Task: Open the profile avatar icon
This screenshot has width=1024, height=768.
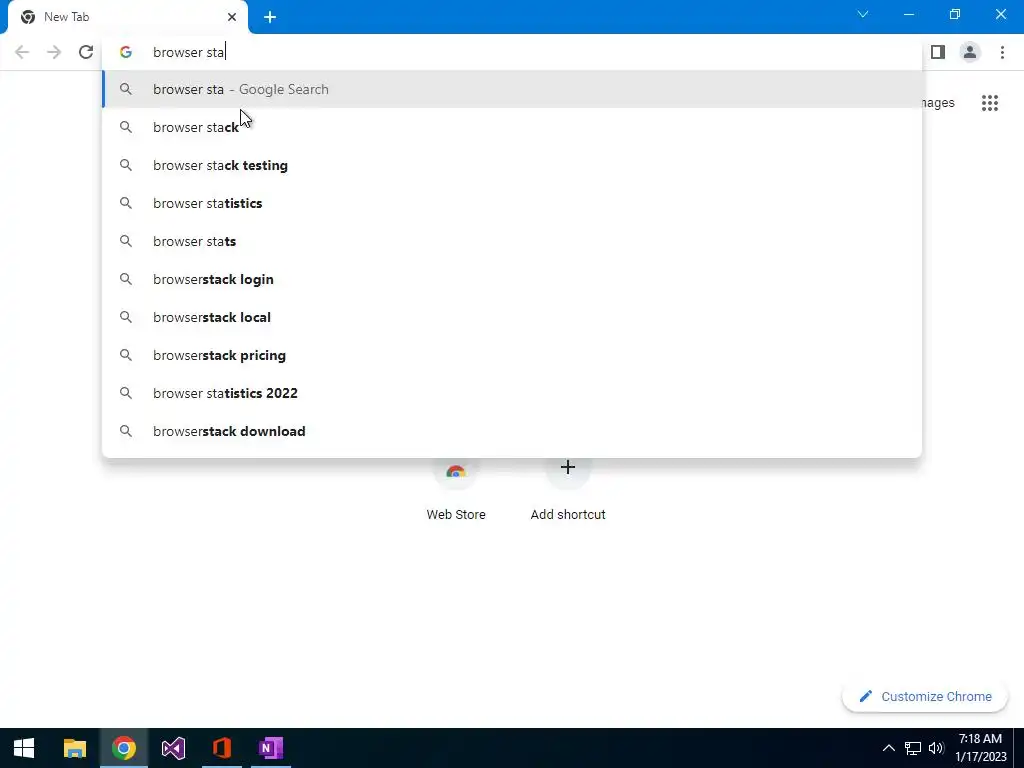Action: coord(970,52)
